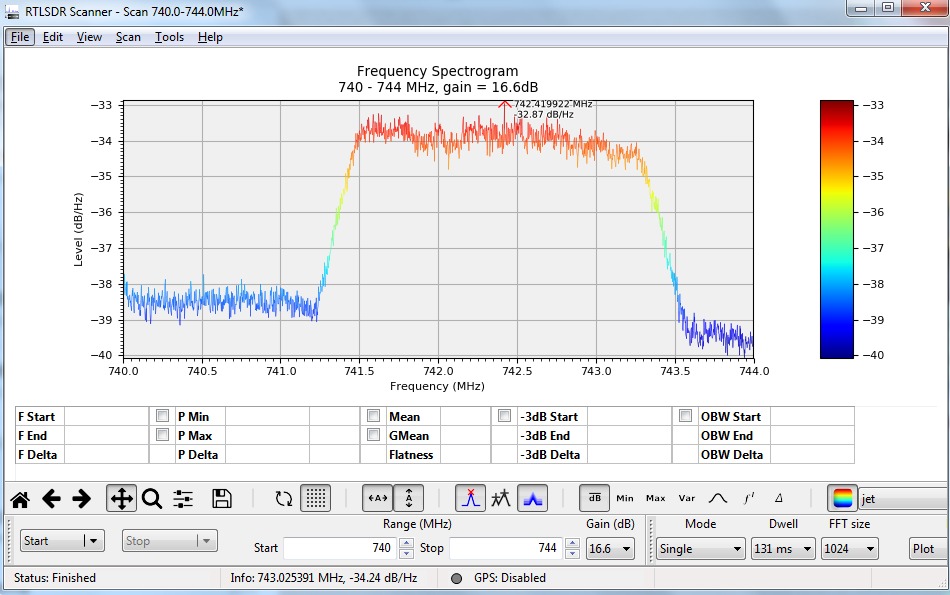Go back to previous view arrow
The height and width of the screenshot is (595, 950).
tap(51, 499)
